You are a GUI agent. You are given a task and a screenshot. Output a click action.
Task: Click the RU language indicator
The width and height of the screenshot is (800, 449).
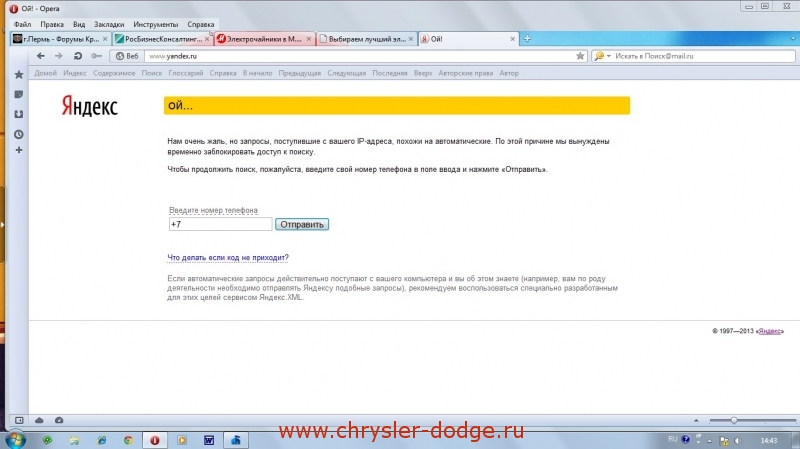pyautogui.click(x=672, y=439)
